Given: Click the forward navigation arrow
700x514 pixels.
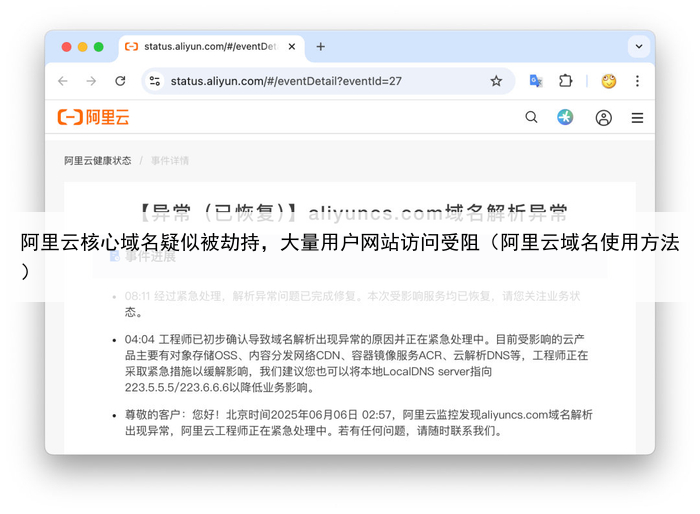Looking at the screenshot, I should pyautogui.click(x=91, y=81).
